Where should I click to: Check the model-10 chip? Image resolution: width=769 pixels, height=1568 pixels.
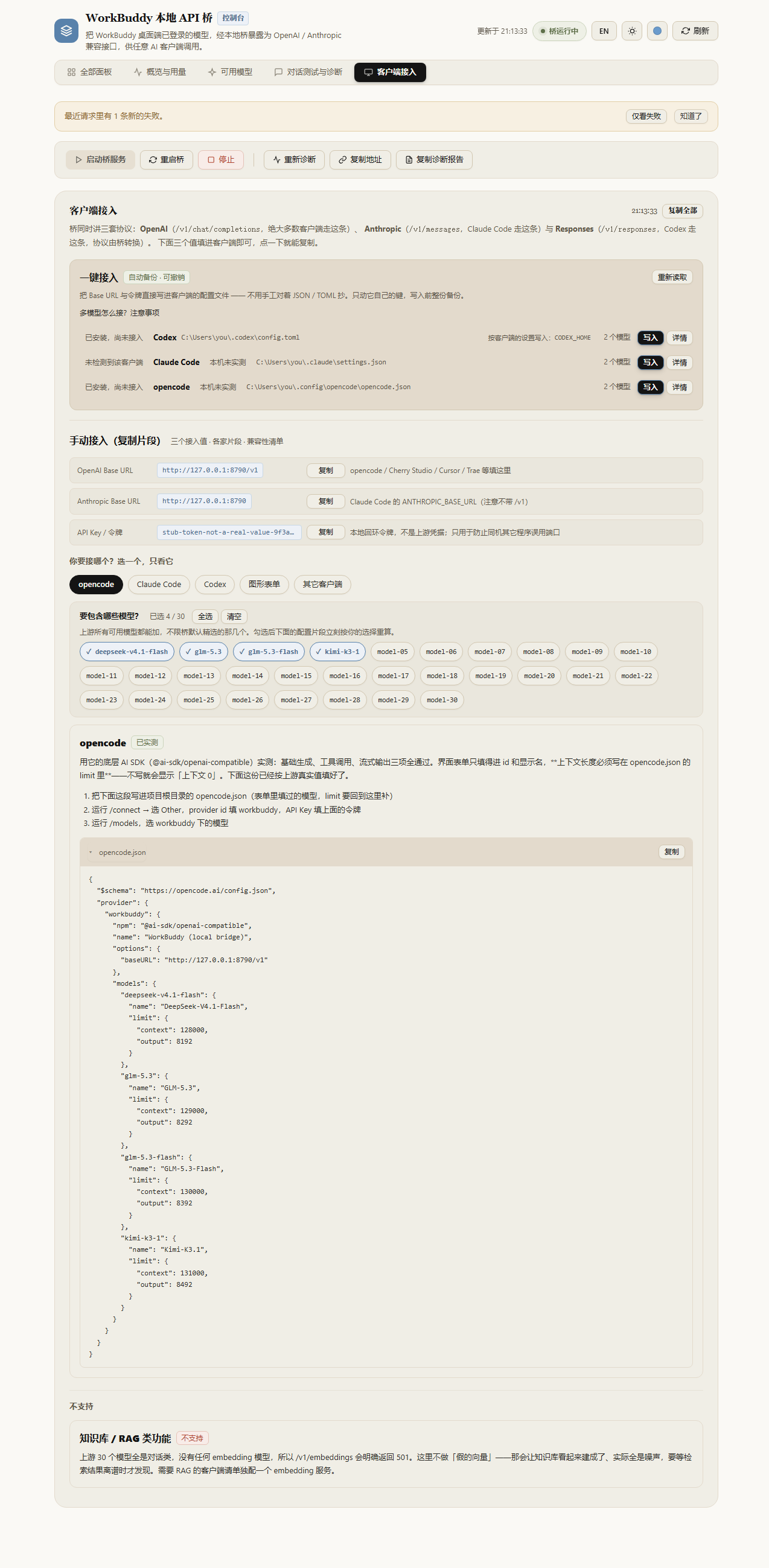(x=636, y=652)
